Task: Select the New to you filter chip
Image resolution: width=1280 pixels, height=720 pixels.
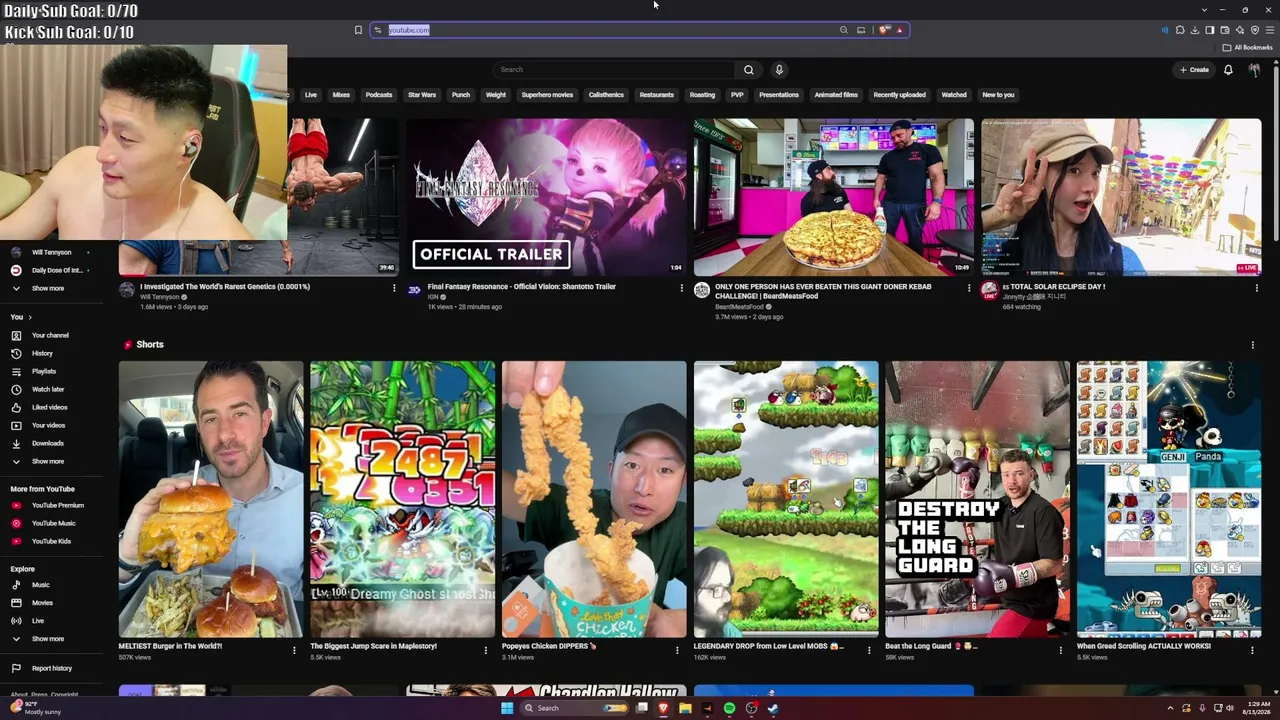Action: pos(998,95)
